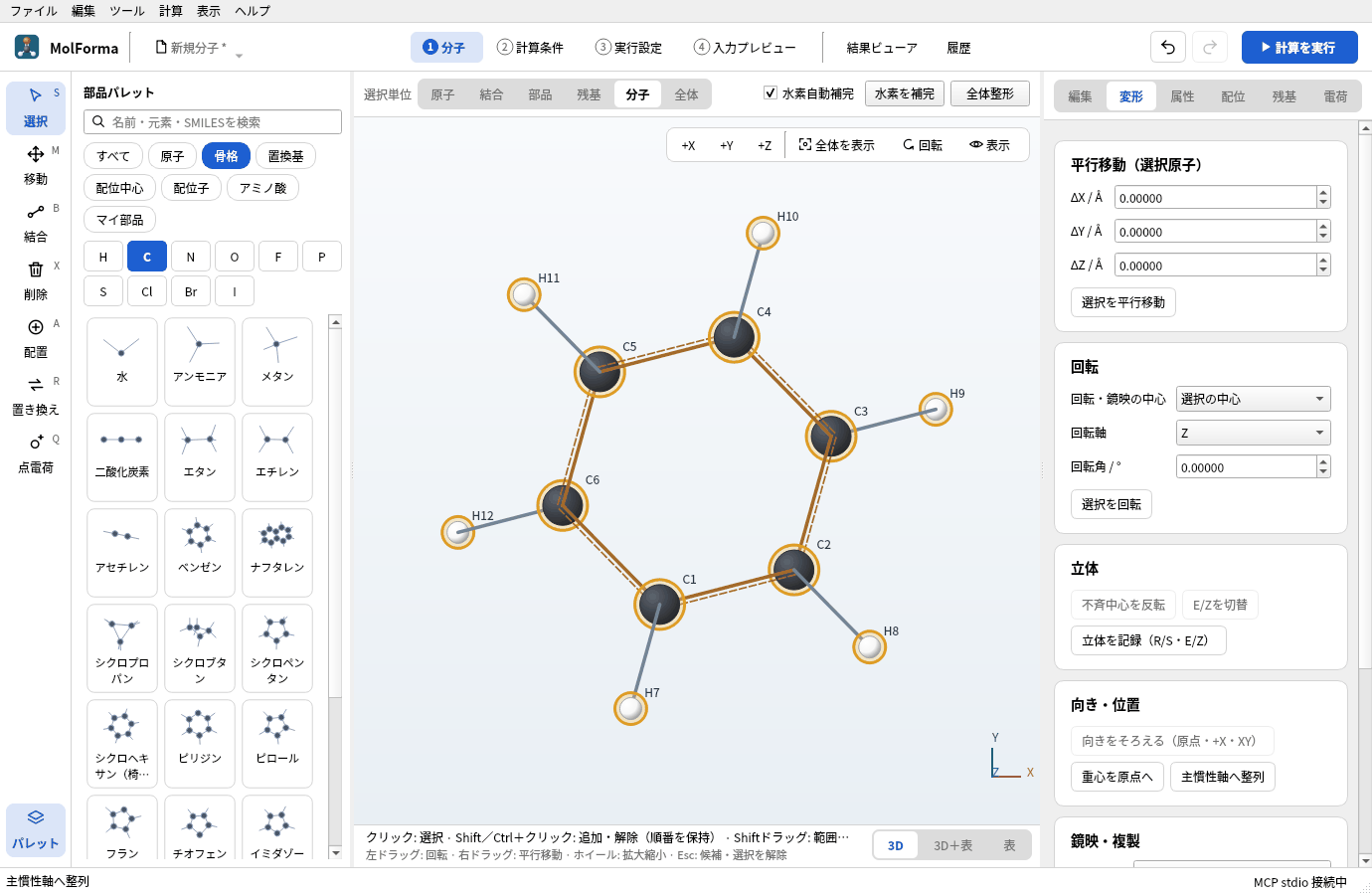Click the ΔY offset input field
The width and height of the screenshot is (1372, 895).
click(1216, 232)
